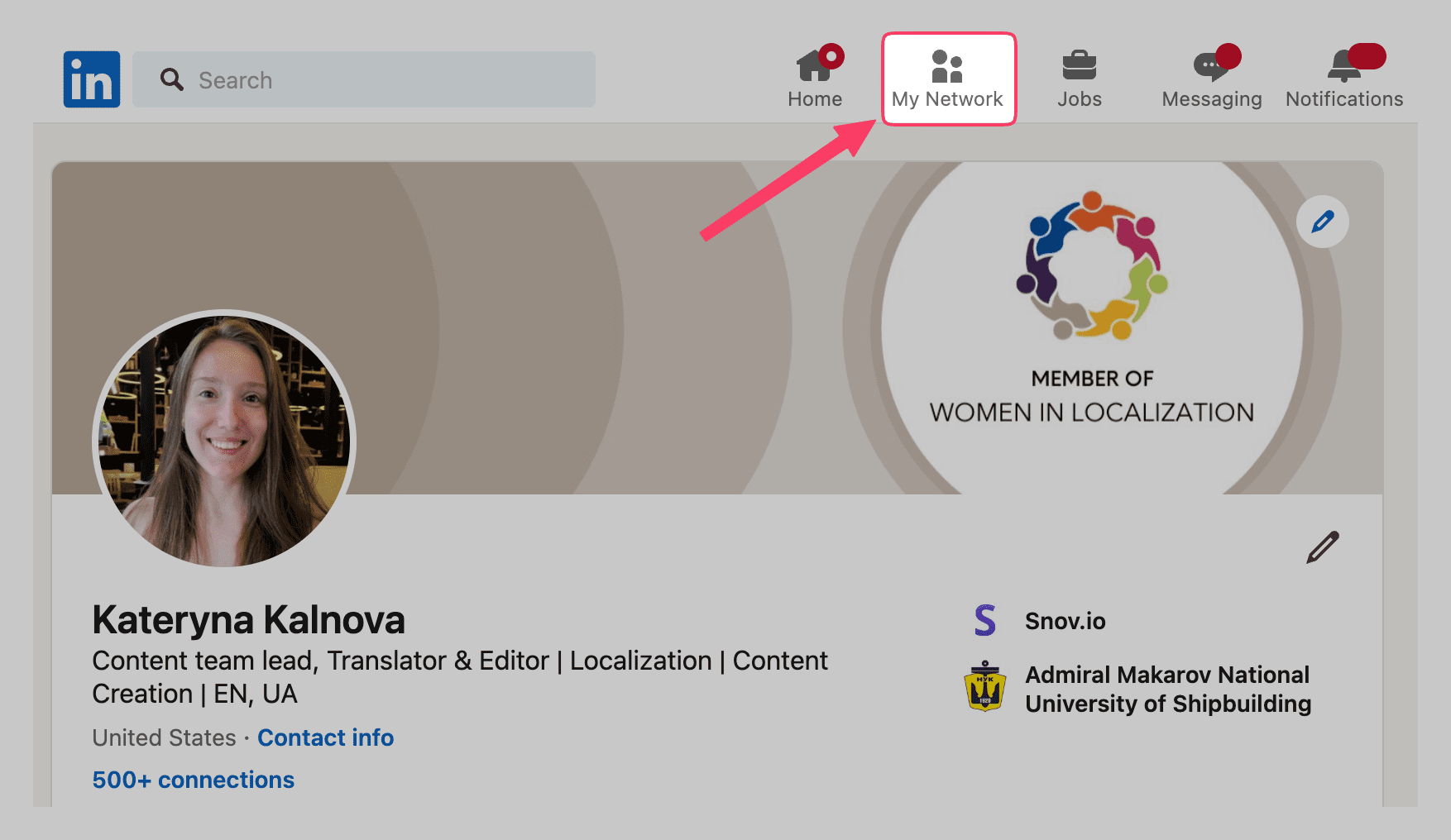The image size is (1451, 840).
Task: Open Notifications bell icon
Action: [1343, 66]
